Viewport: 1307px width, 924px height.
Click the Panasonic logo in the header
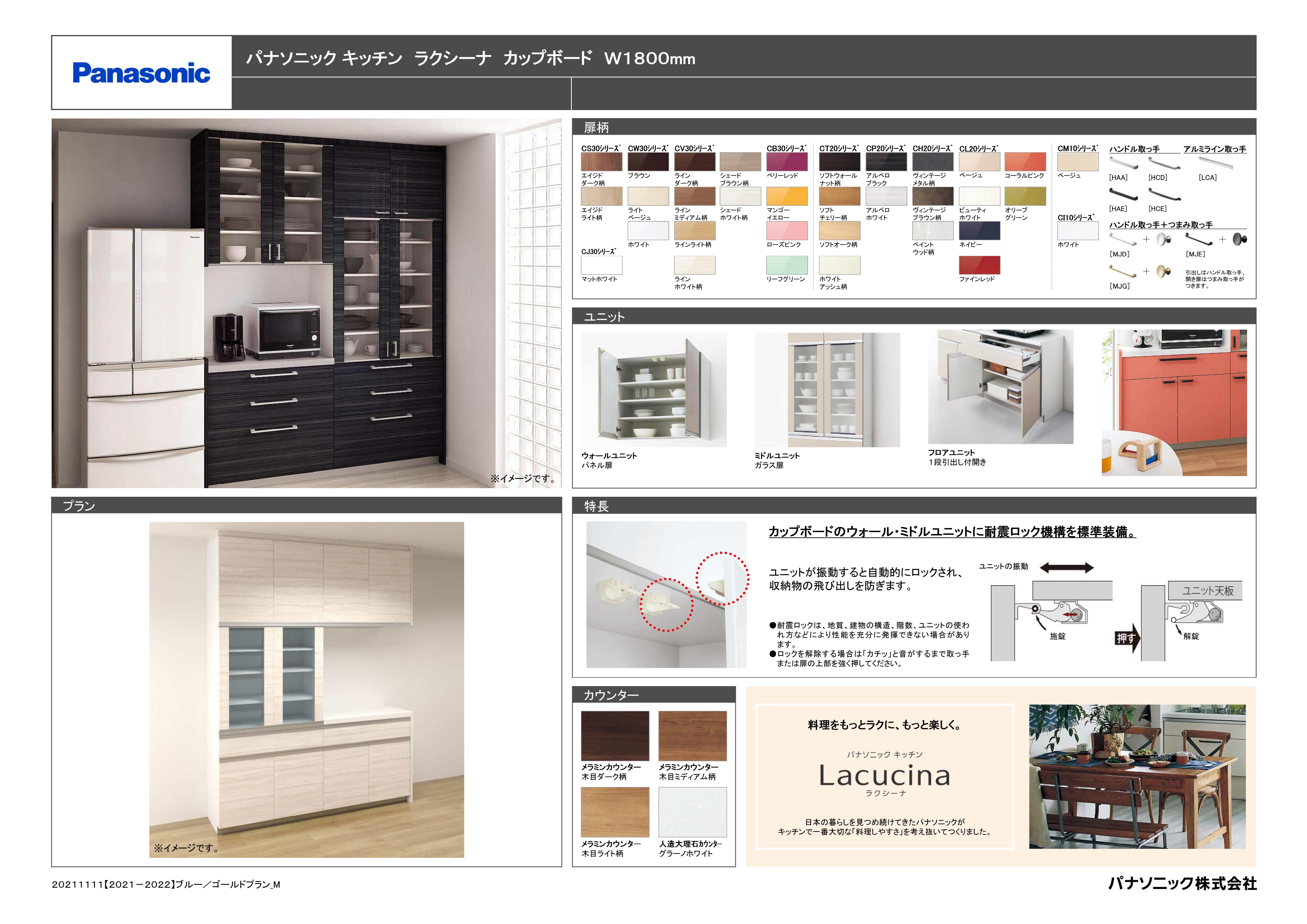pyautogui.click(x=141, y=73)
